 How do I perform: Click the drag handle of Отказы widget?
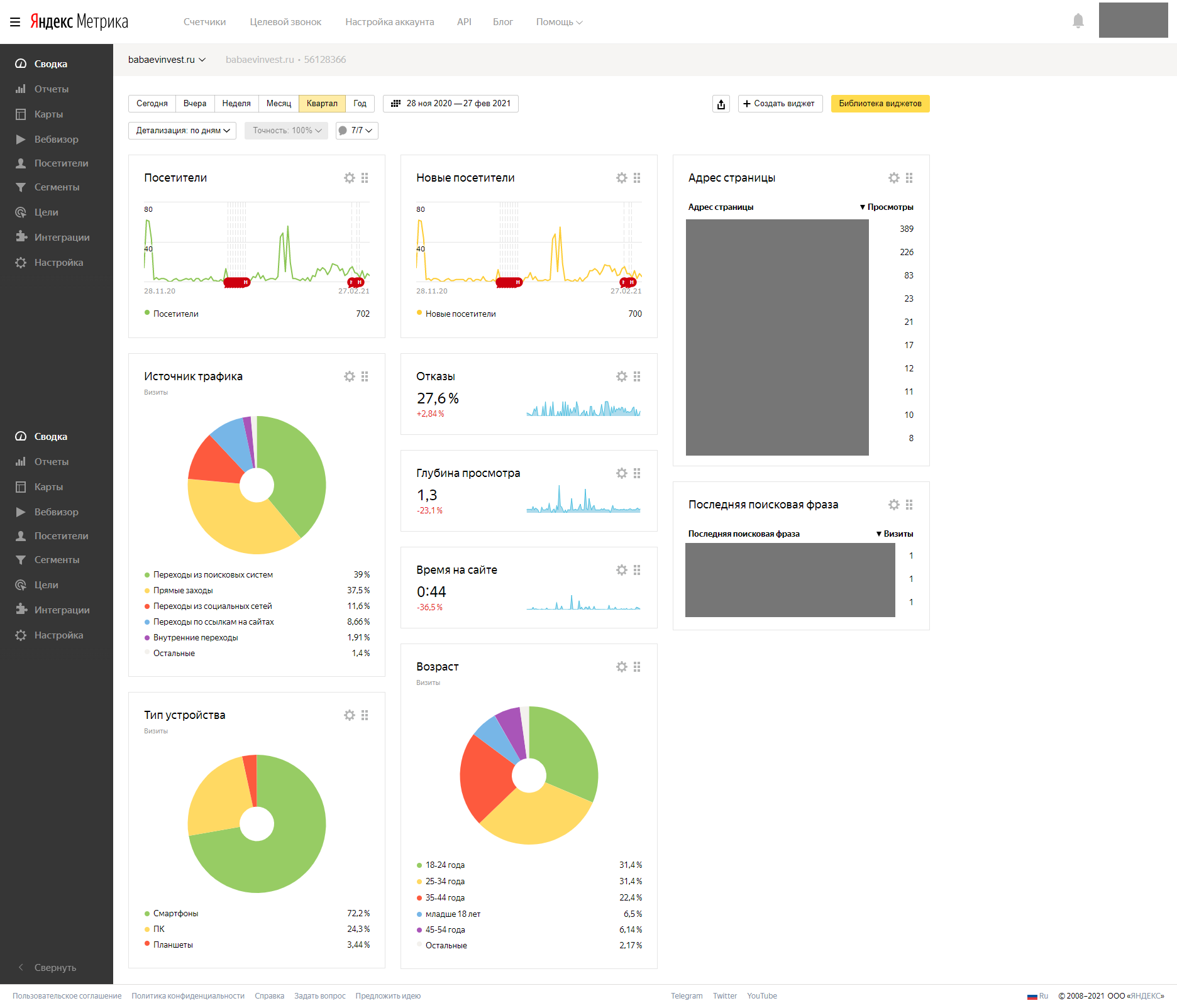tap(637, 376)
